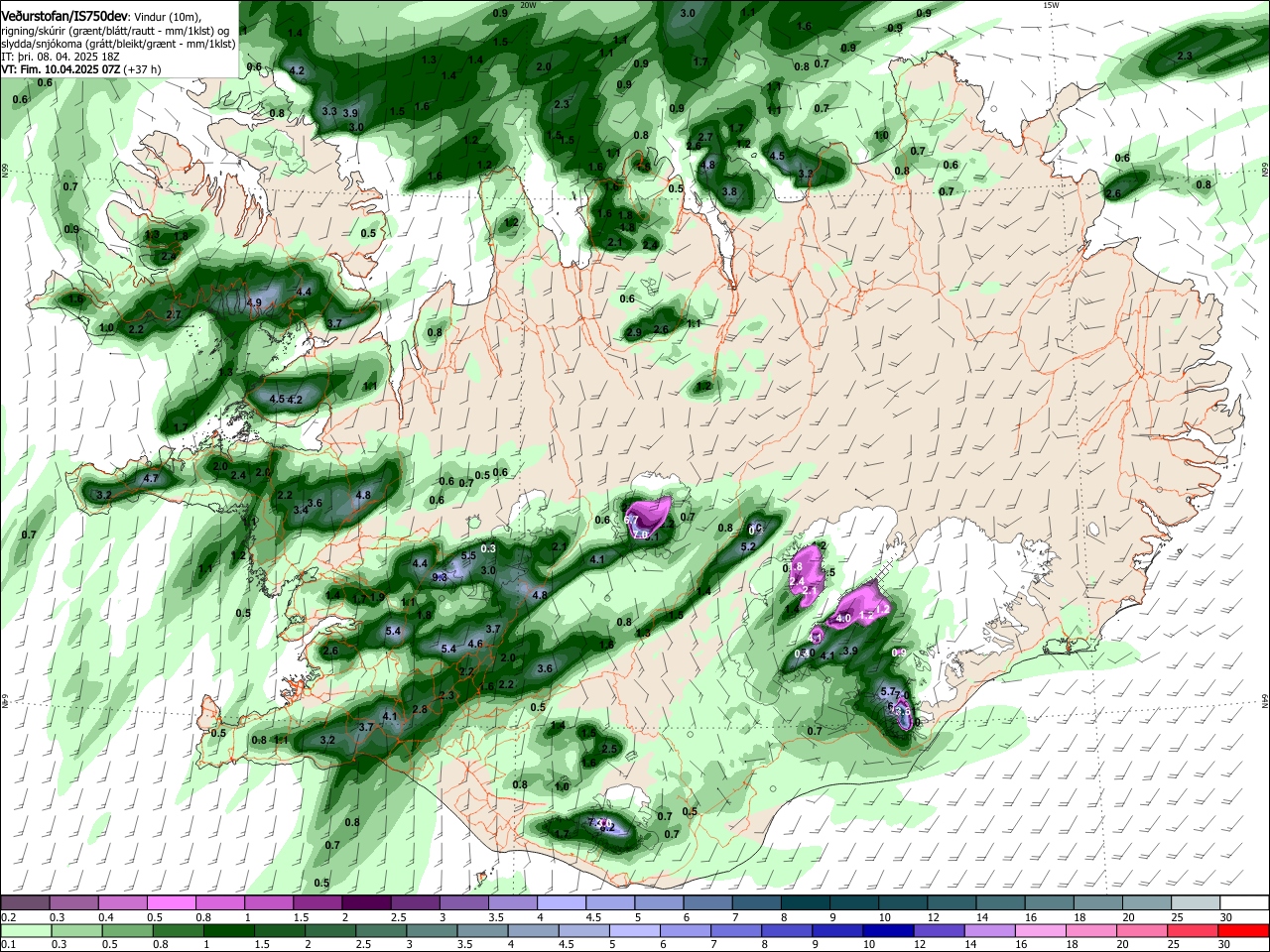Select the violet 12–14 rain legend swatch

pos(940,930)
